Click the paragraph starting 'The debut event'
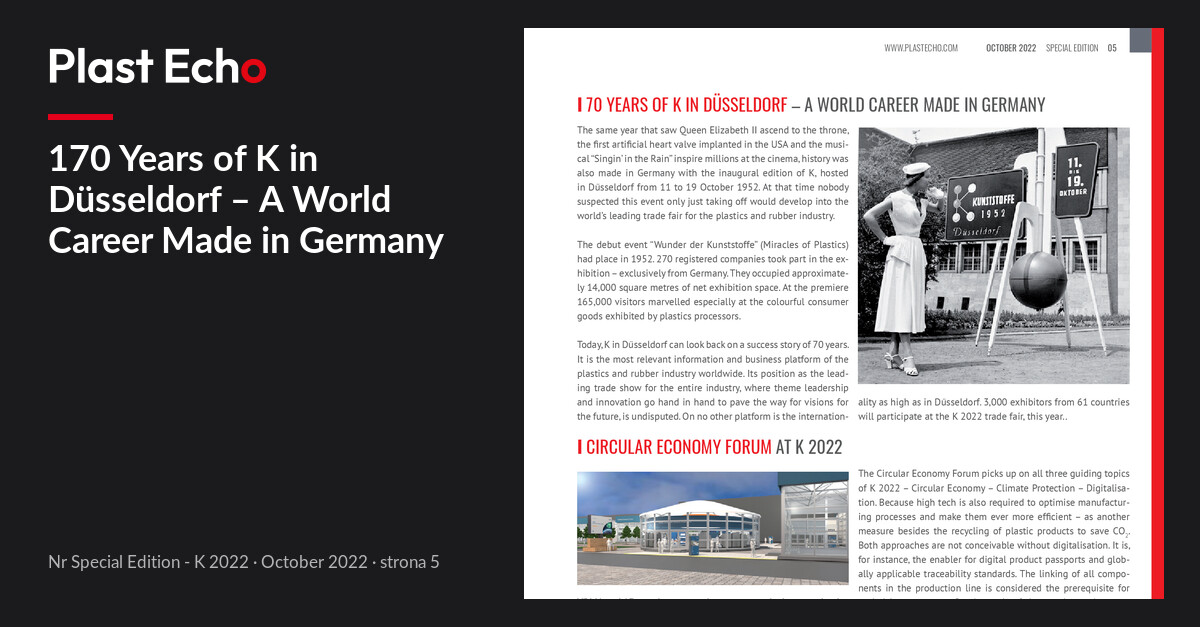The width and height of the screenshot is (1200, 627). click(x=713, y=281)
